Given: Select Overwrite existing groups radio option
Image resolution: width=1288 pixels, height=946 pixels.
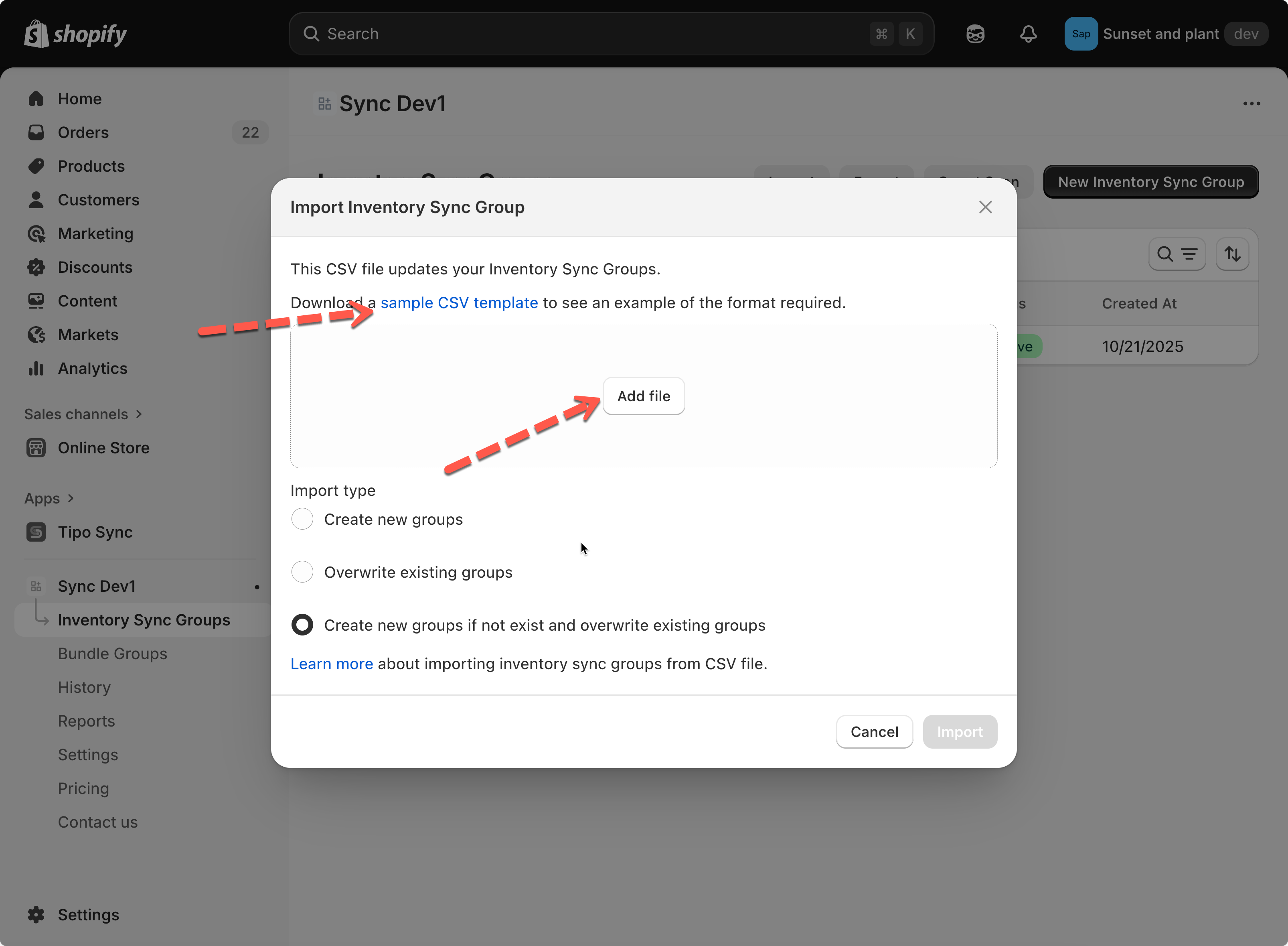Looking at the screenshot, I should click(302, 572).
